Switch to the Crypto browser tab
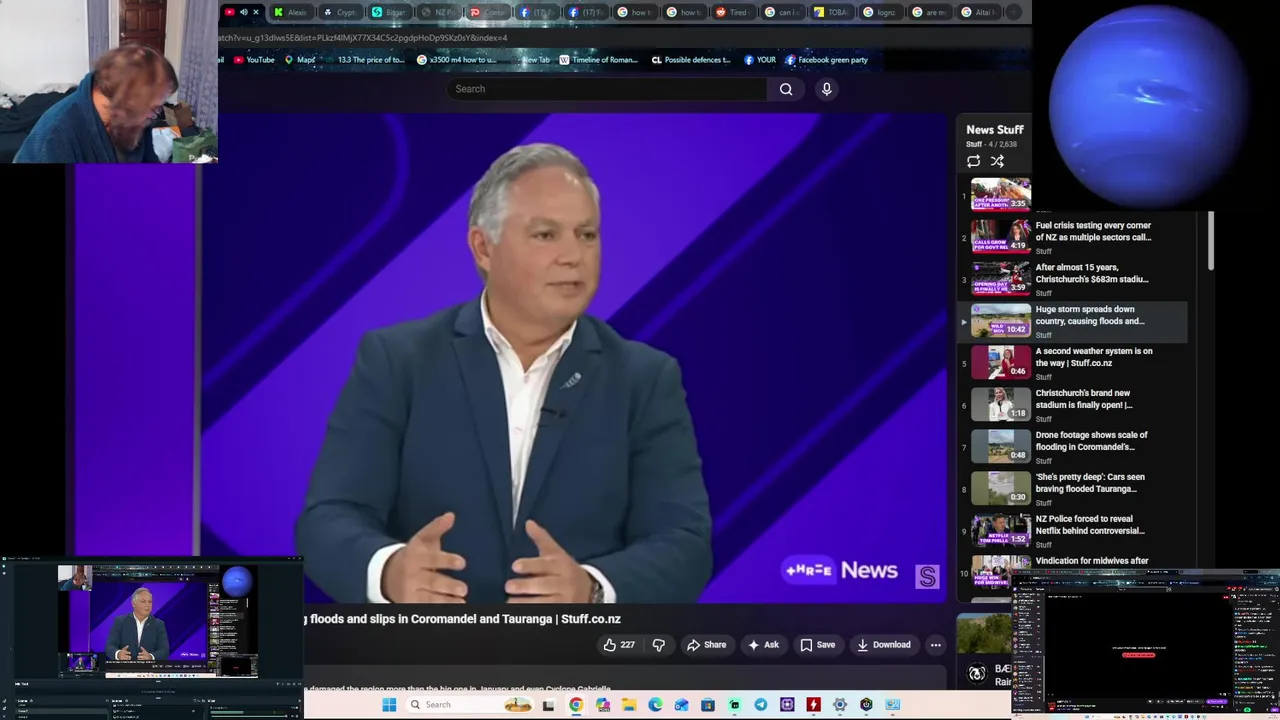The image size is (1280, 720). coord(340,12)
